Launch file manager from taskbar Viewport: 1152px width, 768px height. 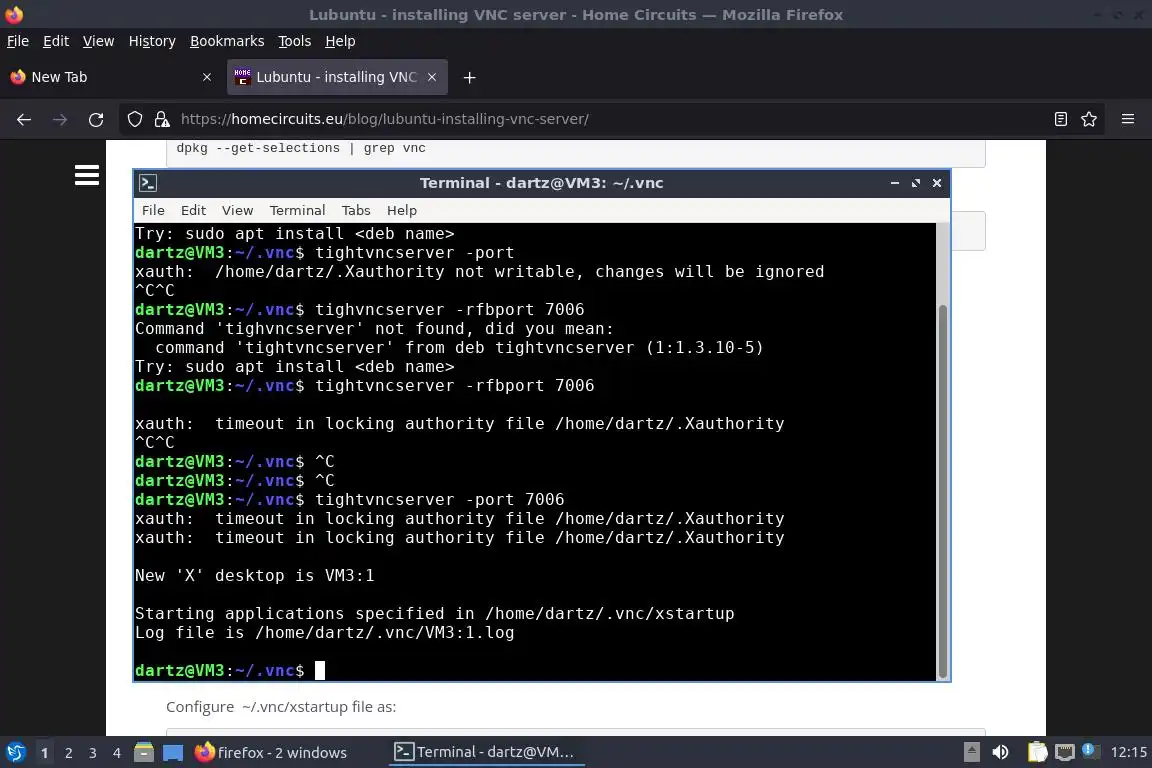tap(144, 752)
